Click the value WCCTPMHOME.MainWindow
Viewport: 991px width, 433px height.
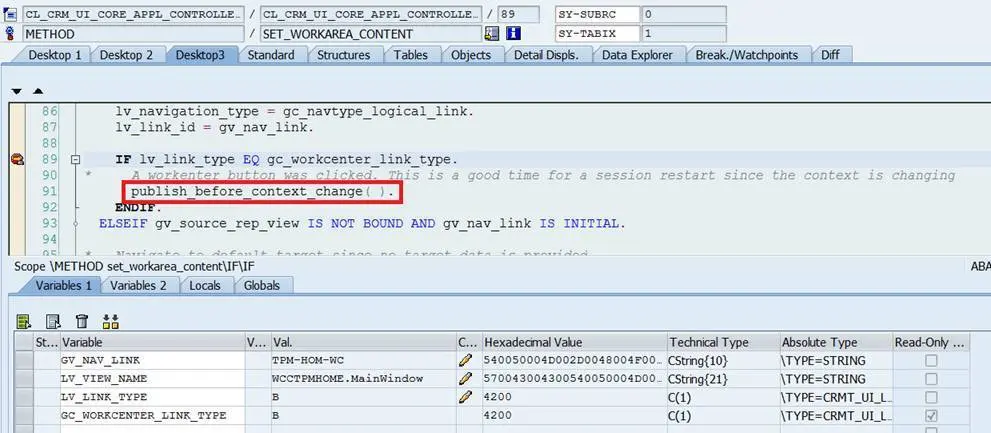click(x=348, y=379)
